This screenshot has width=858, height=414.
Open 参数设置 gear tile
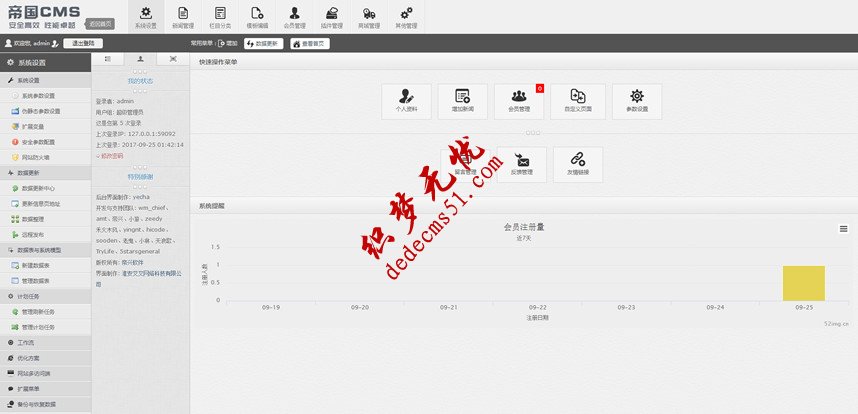(636, 101)
